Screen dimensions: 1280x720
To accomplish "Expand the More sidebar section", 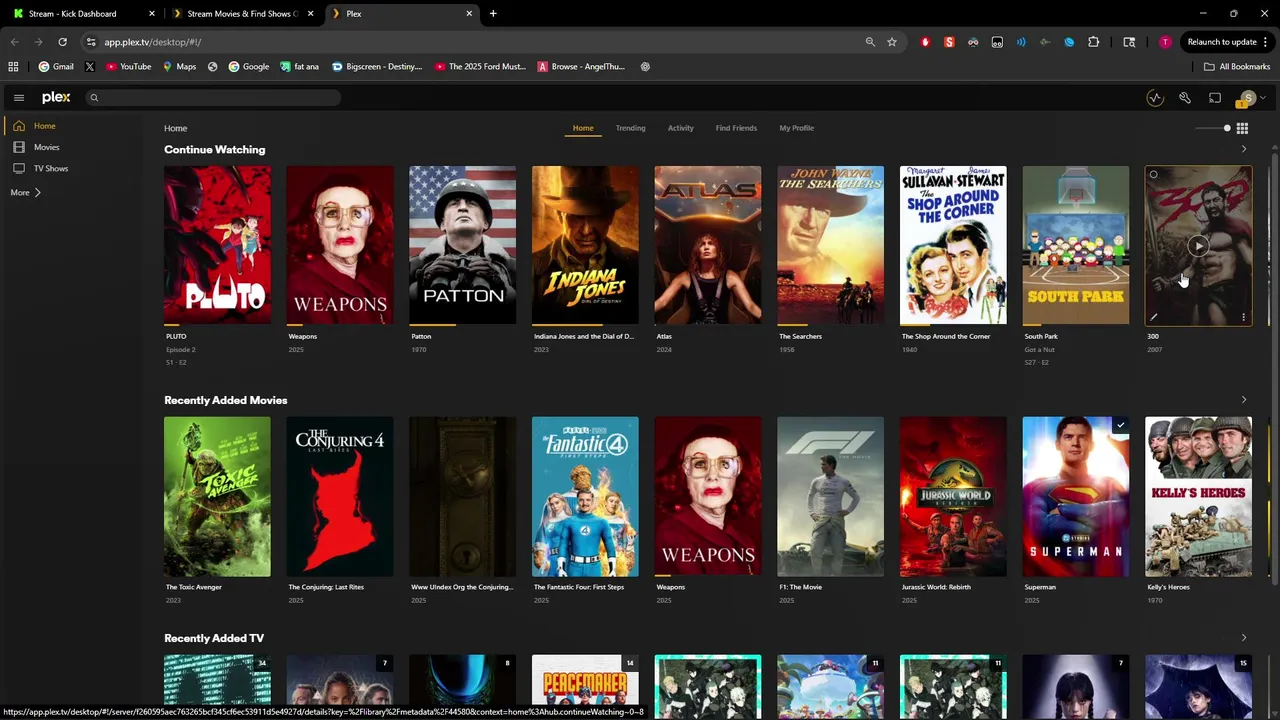I will click(26, 192).
